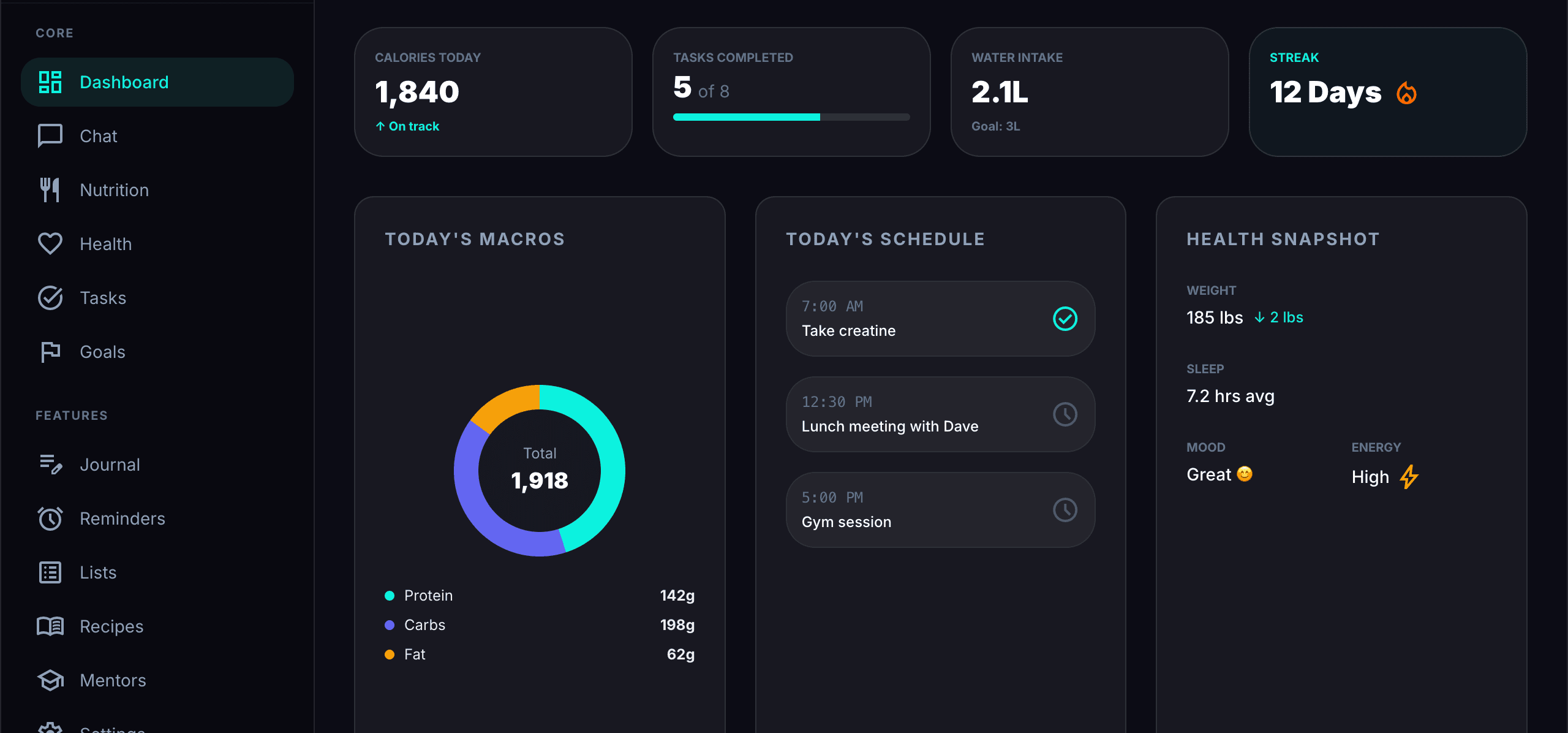Click the On track status link
Image resolution: width=1568 pixels, height=733 pixels.
tap(407, 126)
